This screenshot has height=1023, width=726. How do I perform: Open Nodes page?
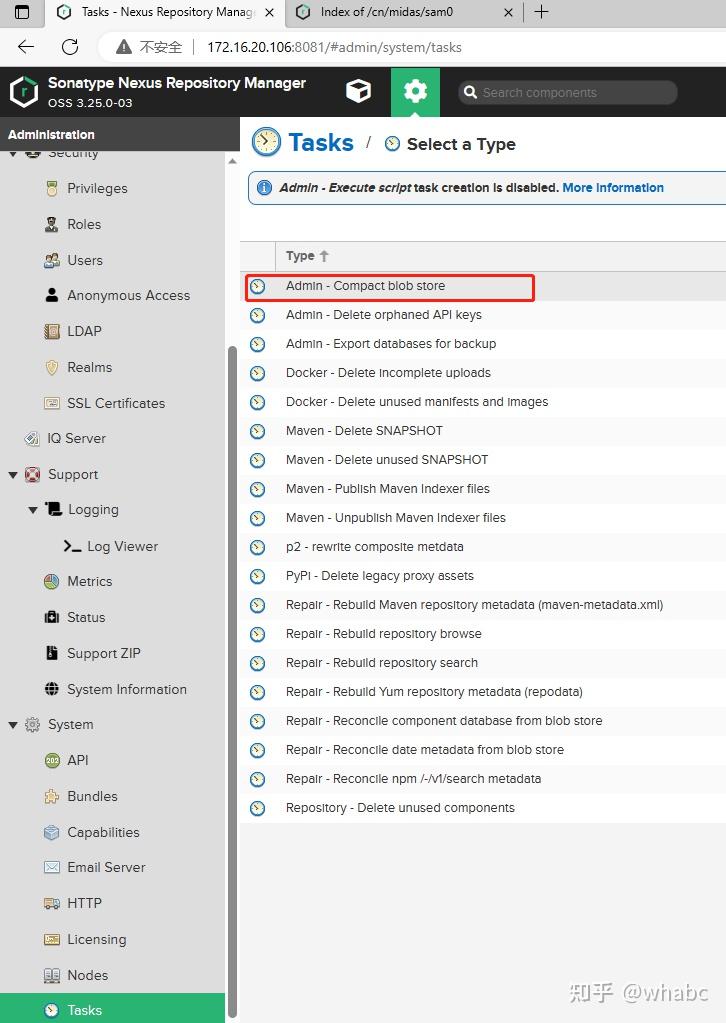pyautogui.click(x=87, y=975)
